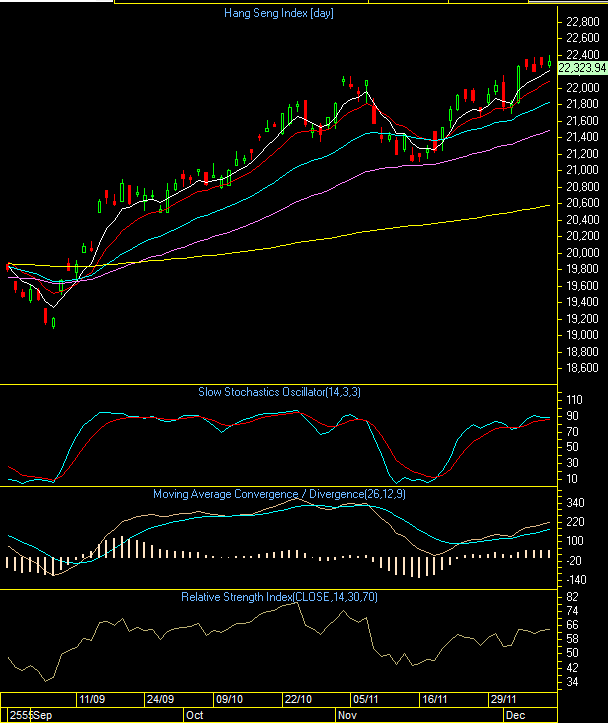Click the Oct month label

click(195, 715)
